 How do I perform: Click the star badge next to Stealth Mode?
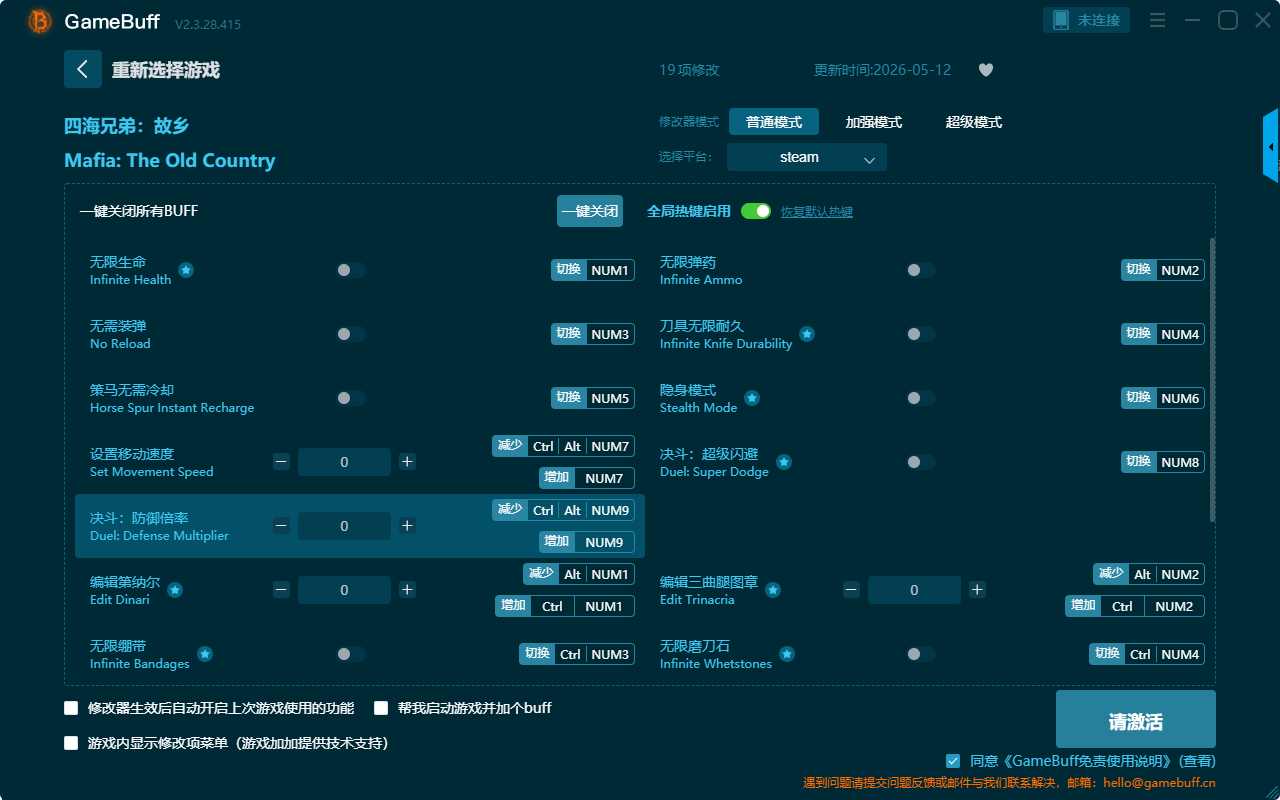[x=752, y=398]
